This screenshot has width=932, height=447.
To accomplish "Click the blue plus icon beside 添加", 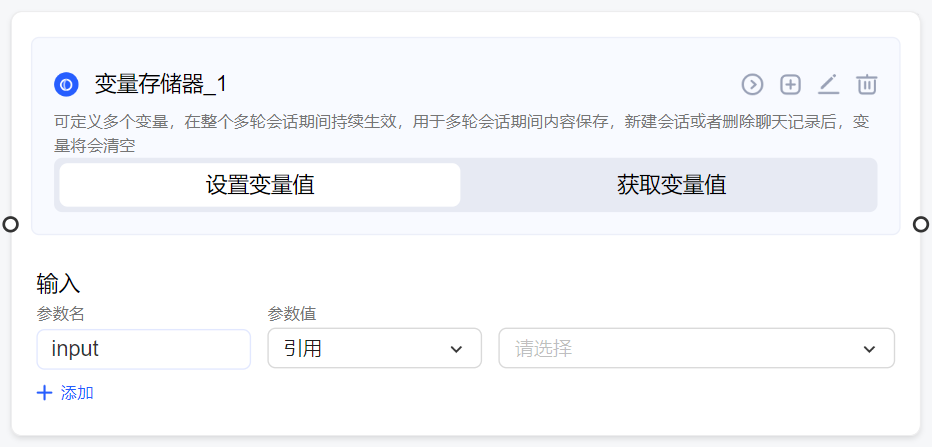I will pyautogui.click(x=45, y=393).
